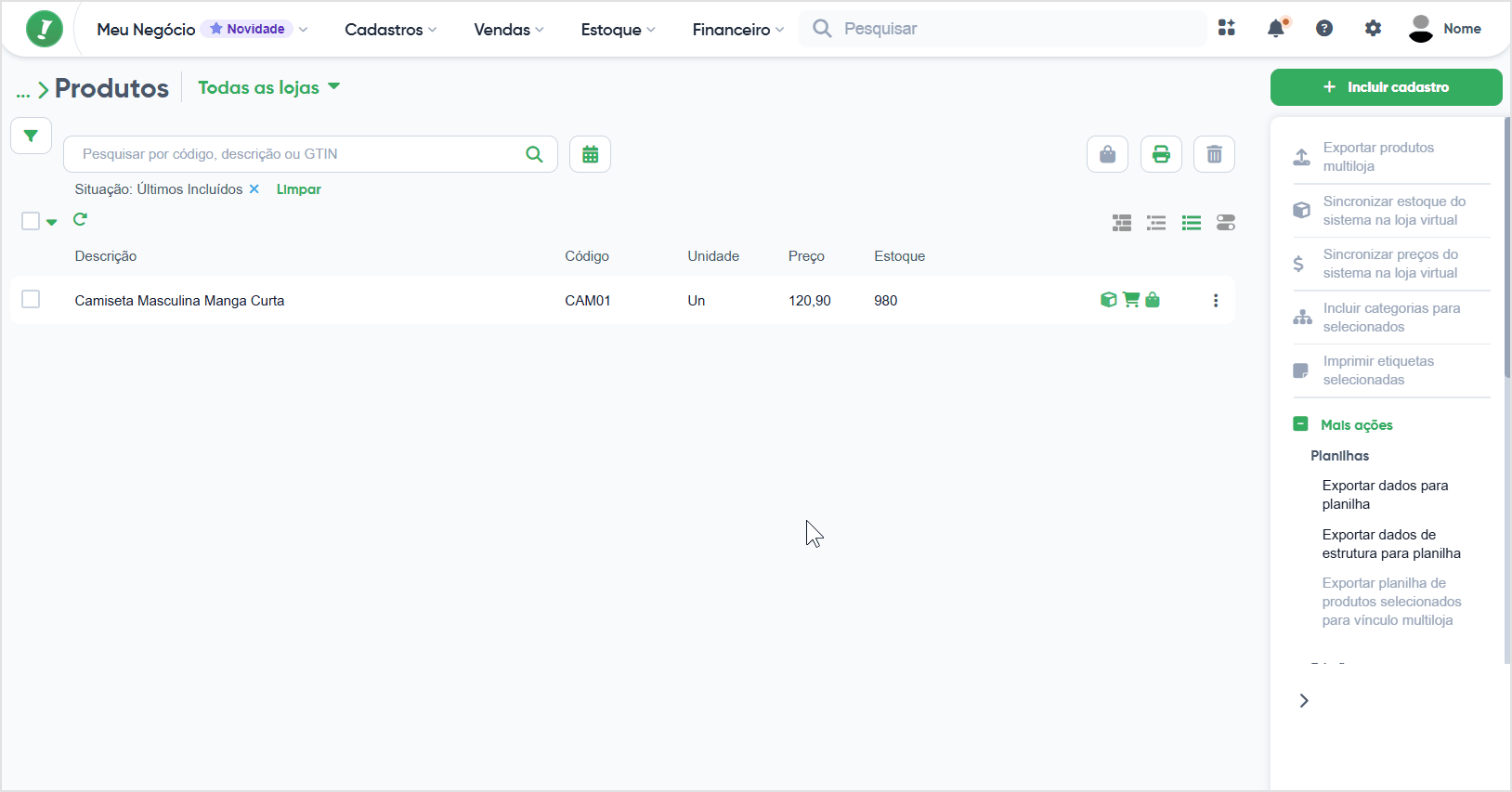Click the 980 stock cell
1512x792 pixels.
pos(886,301)
